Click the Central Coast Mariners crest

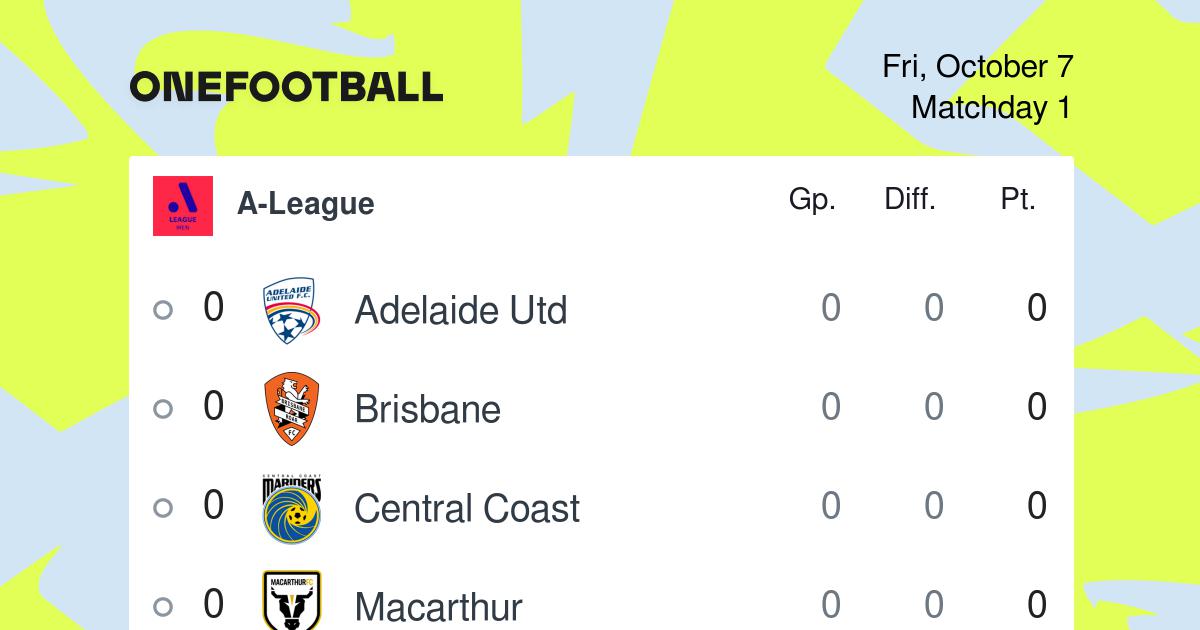(x=291, y=508)
